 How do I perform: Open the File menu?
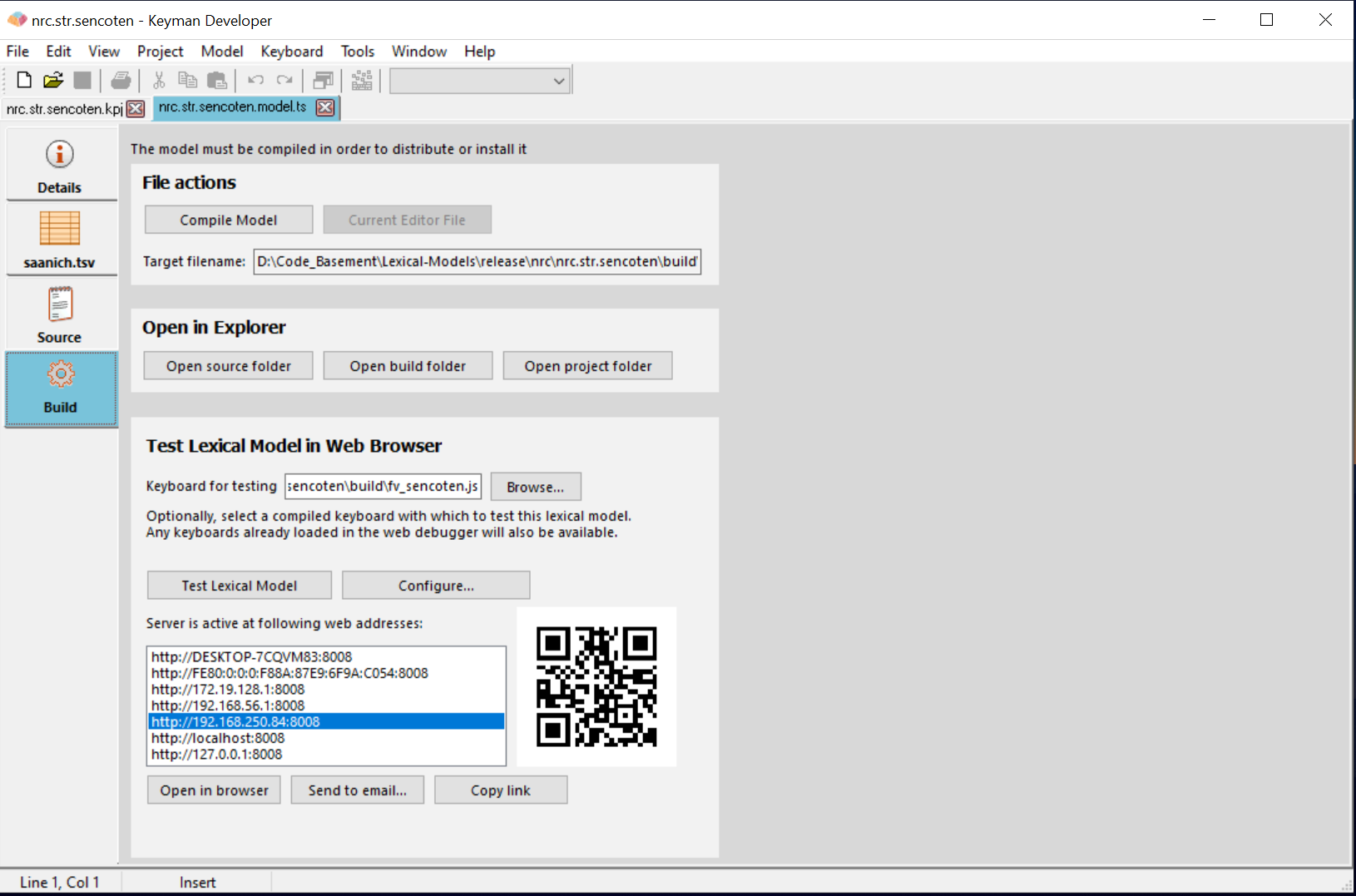(17, 52)
